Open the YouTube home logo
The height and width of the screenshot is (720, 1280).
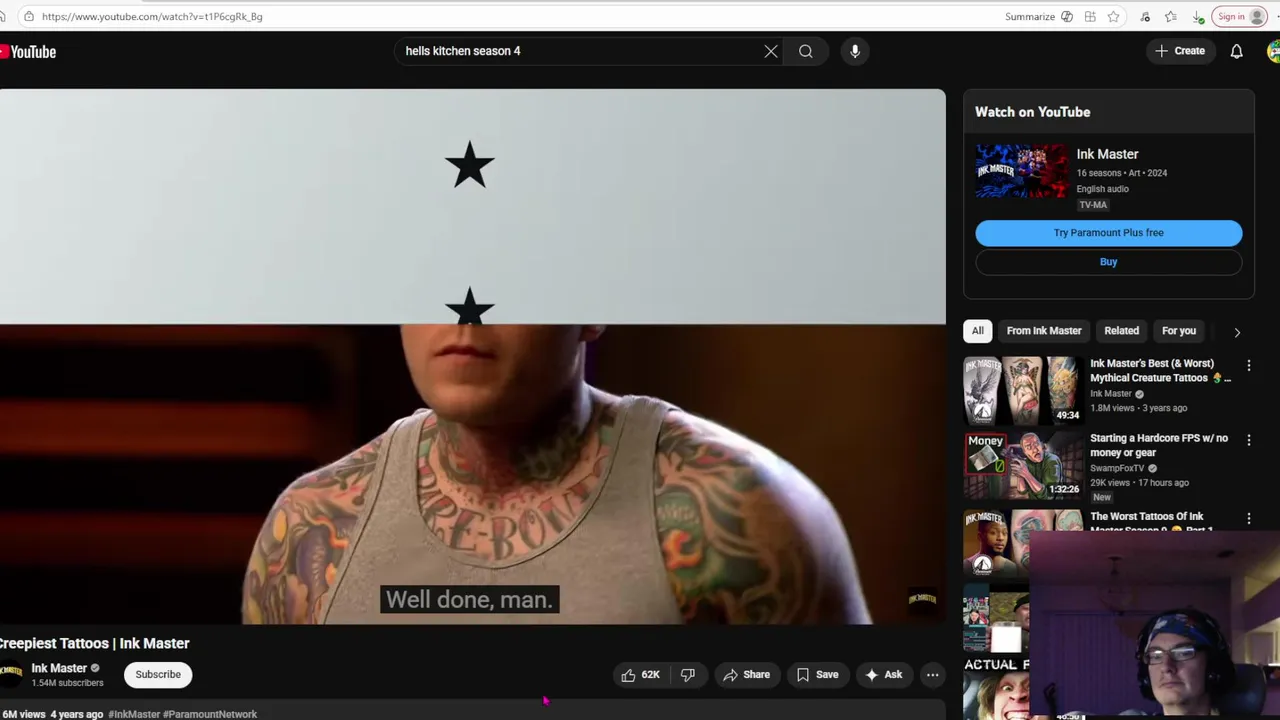[28, 52]
